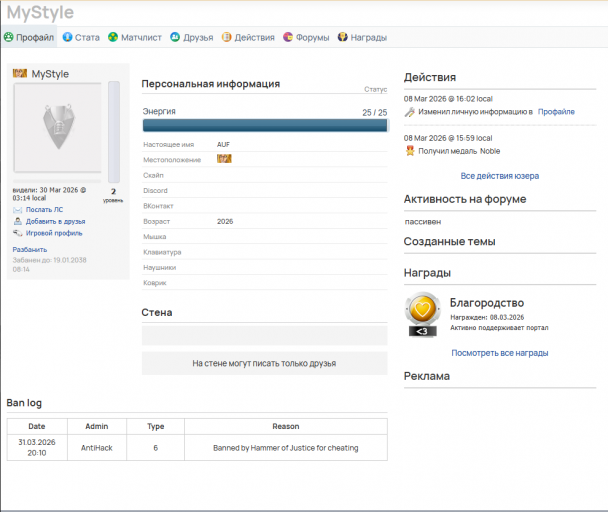Click the Энергия progress bar
This screenshot has height=512, width=608.
(x=265, y=125)
